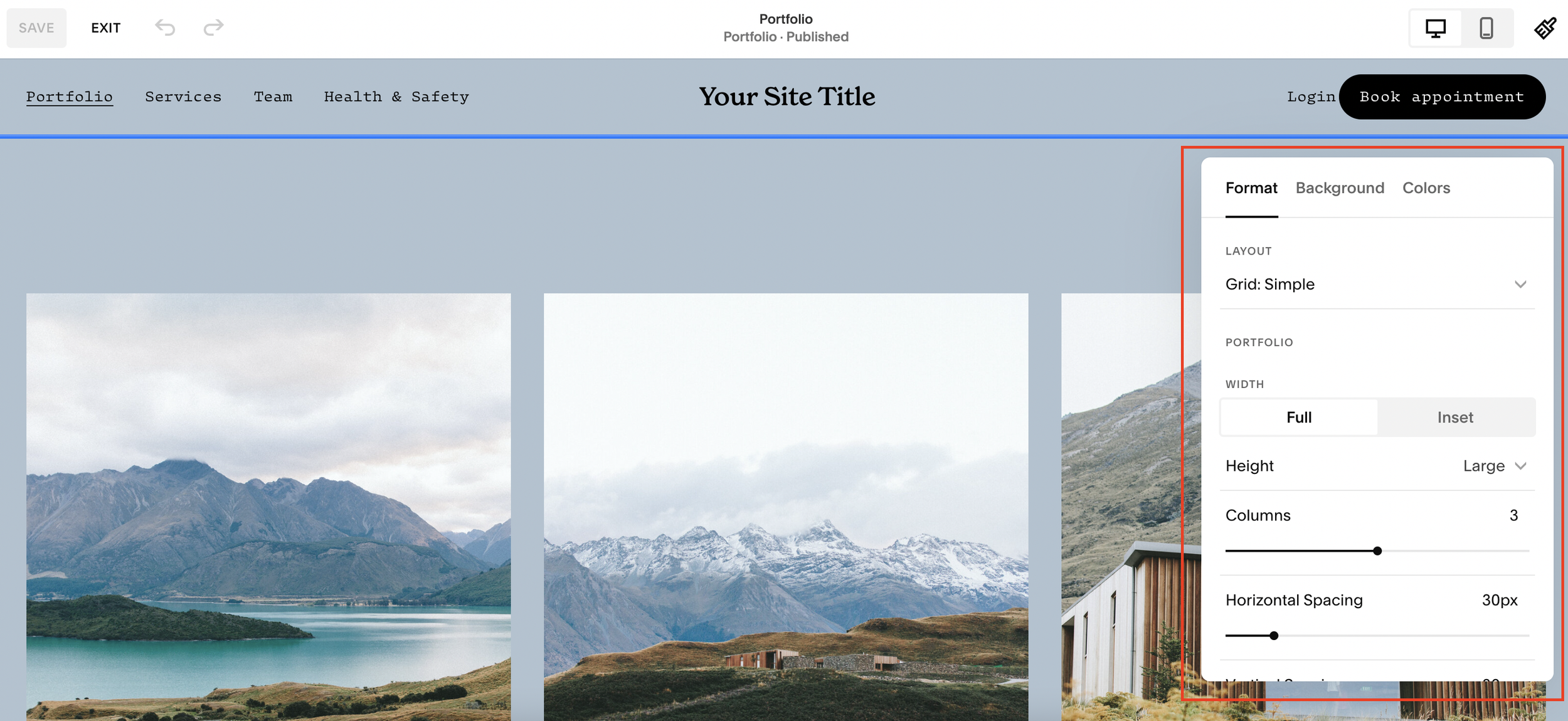Click the SAVE button
The image size is (1568, 721).
click(x=36, y=28)
